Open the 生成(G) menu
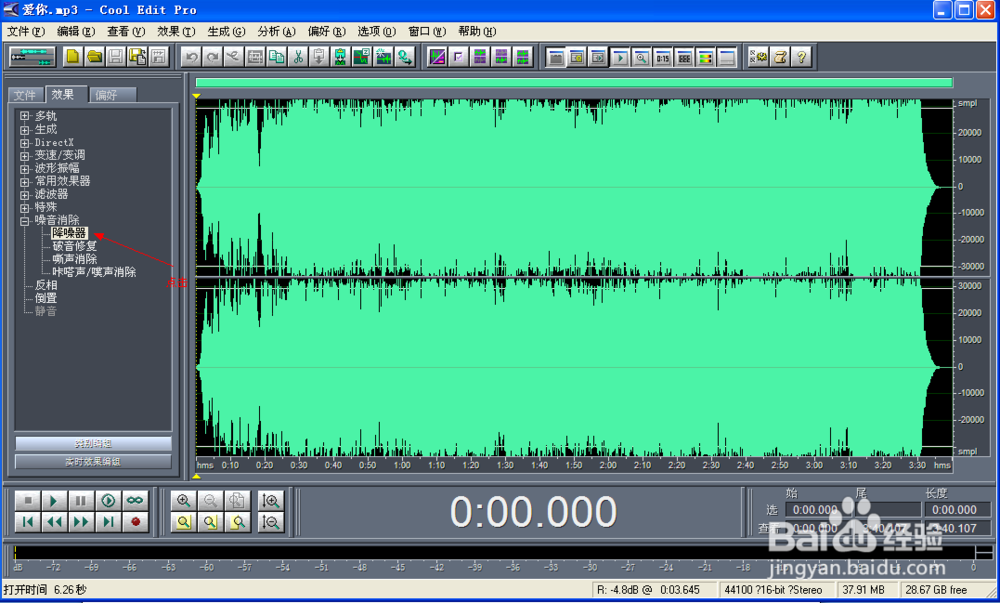The height and width of the screenshot is (603, 1000). click(x=226, y=31)
